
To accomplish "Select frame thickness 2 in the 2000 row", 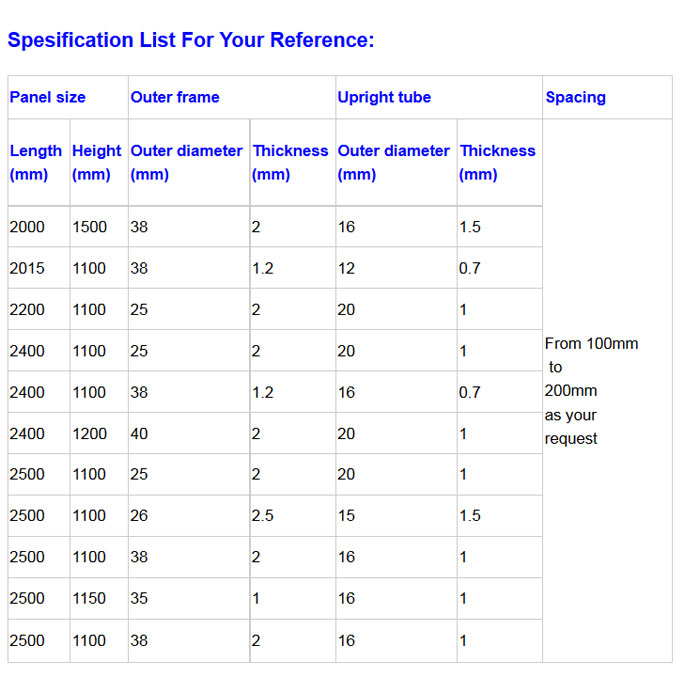I will point(256,227).
